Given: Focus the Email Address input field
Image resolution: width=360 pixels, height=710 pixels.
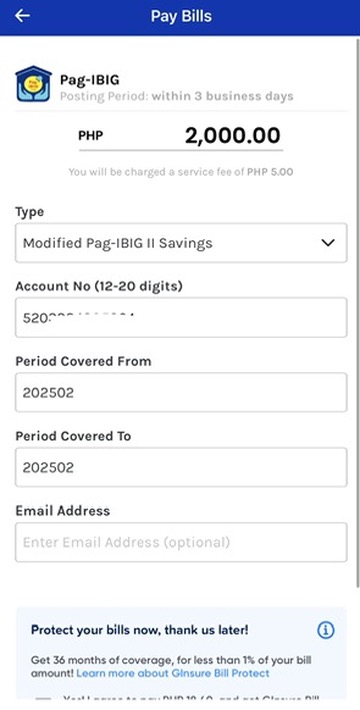Looking at the screenshot, I should point(181,542).
